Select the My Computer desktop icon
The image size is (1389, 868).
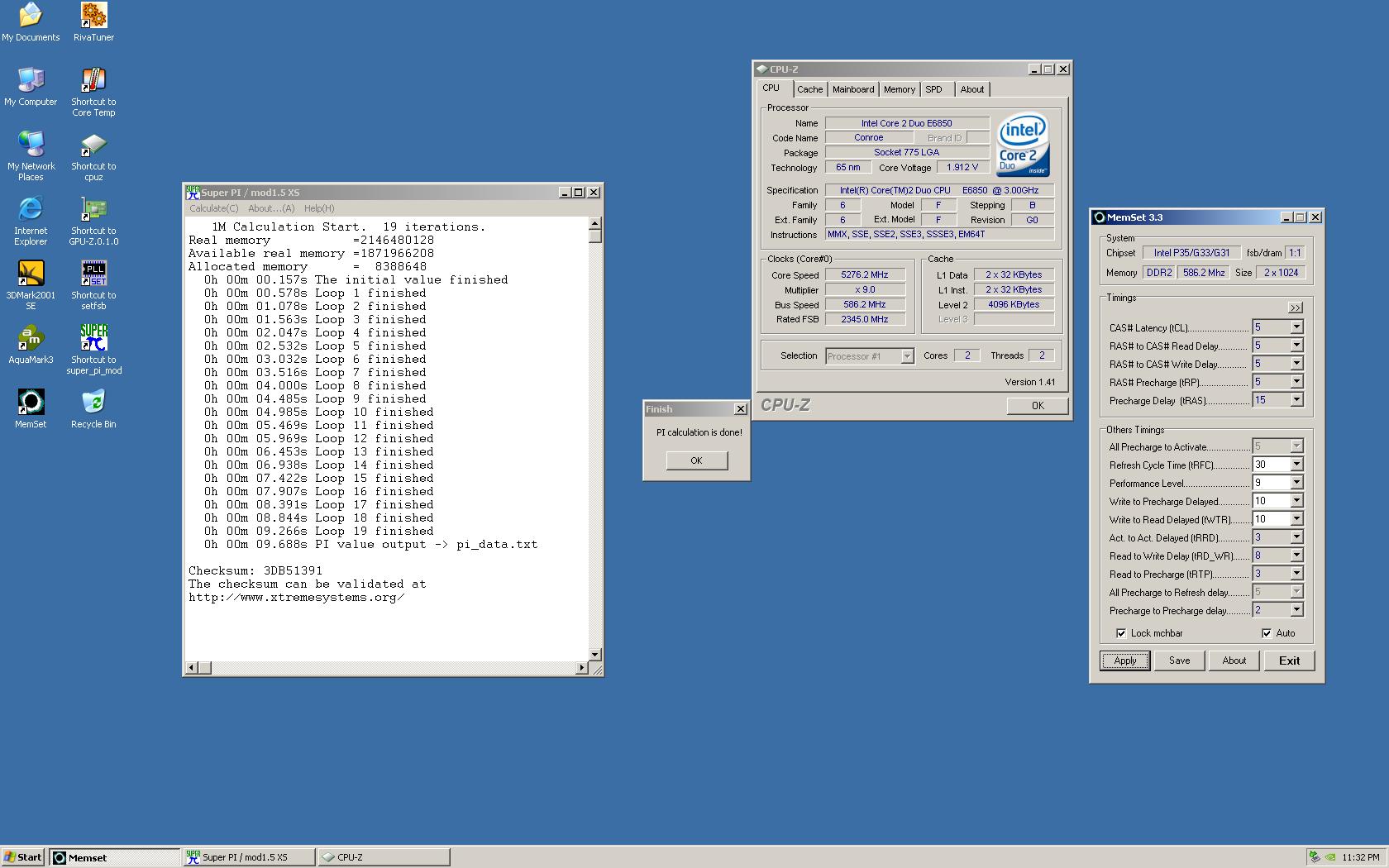click(x=31, y=86)
